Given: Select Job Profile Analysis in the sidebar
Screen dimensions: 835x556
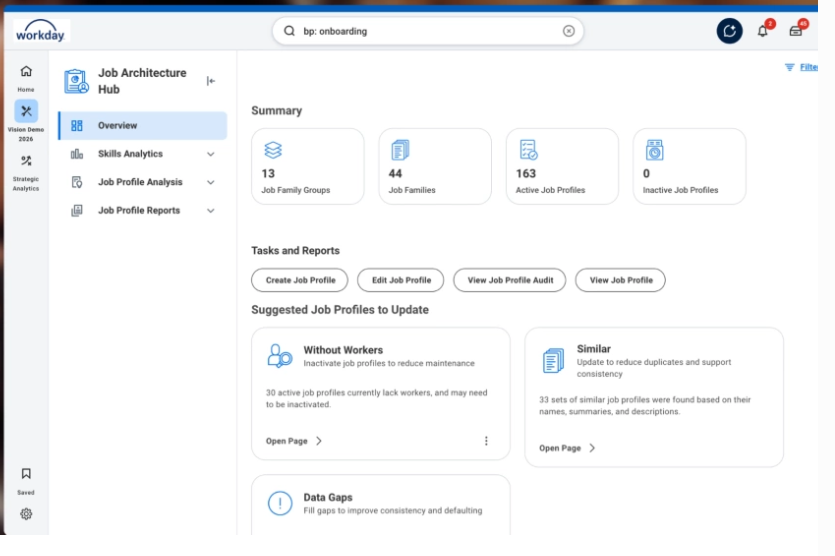Looking at the screenshot, I should [143, 182].
